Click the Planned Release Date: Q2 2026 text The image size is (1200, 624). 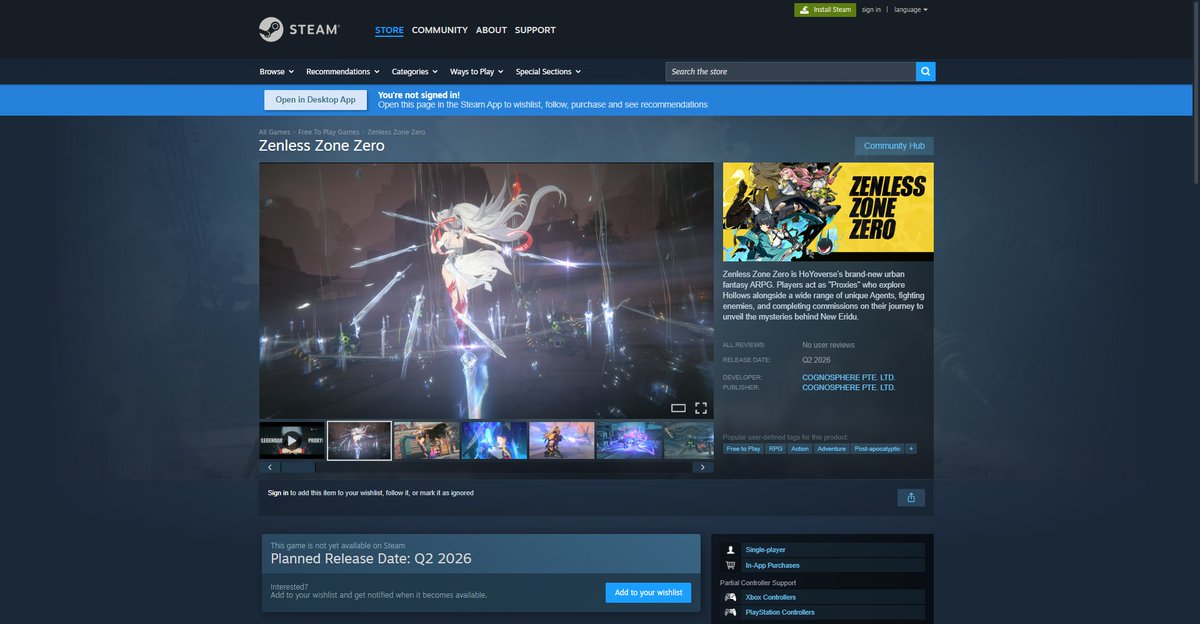[x=371, y=559]
